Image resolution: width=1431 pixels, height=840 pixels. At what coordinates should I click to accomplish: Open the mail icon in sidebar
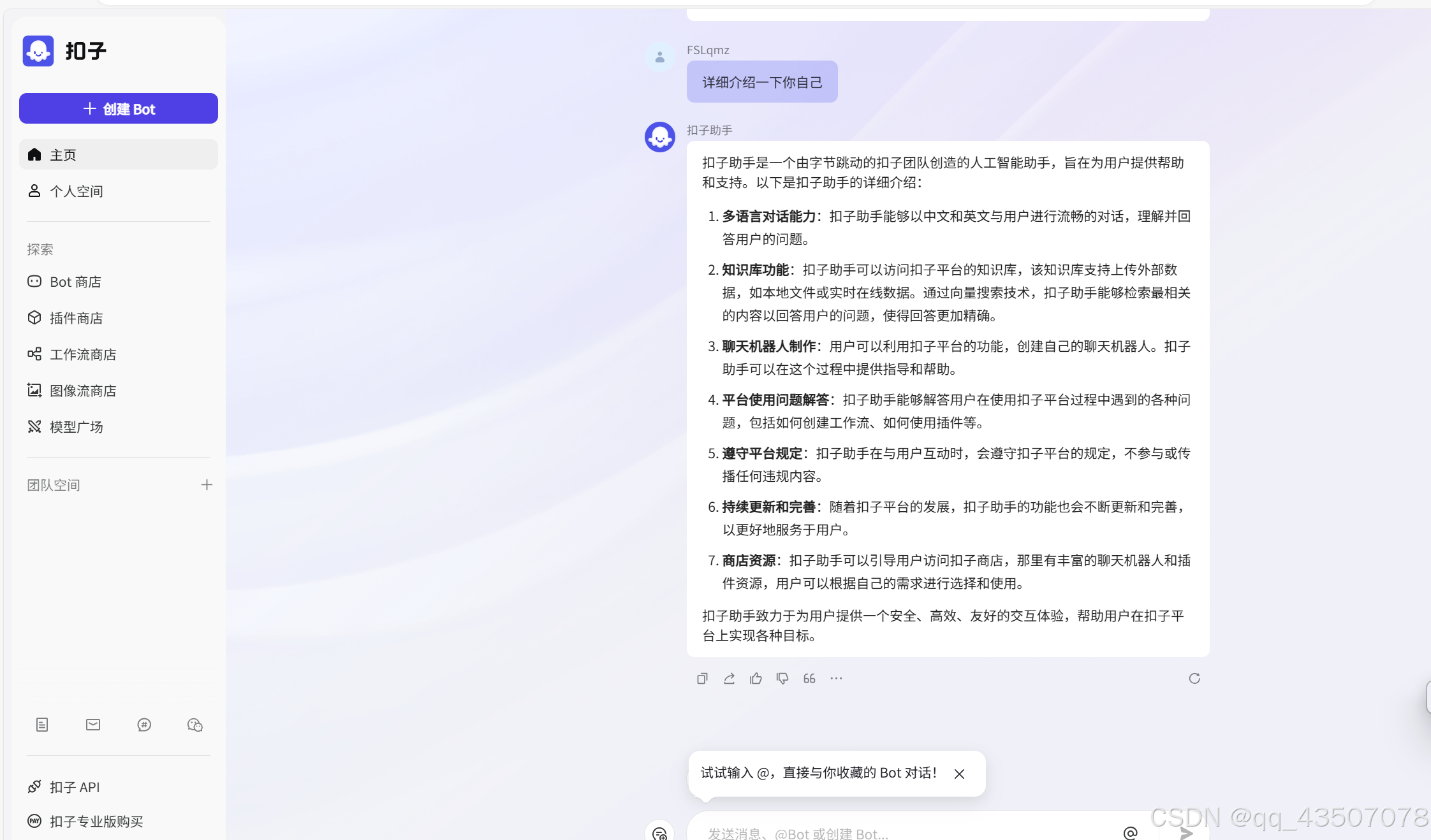pyautogui.click(x=93, y=725)
